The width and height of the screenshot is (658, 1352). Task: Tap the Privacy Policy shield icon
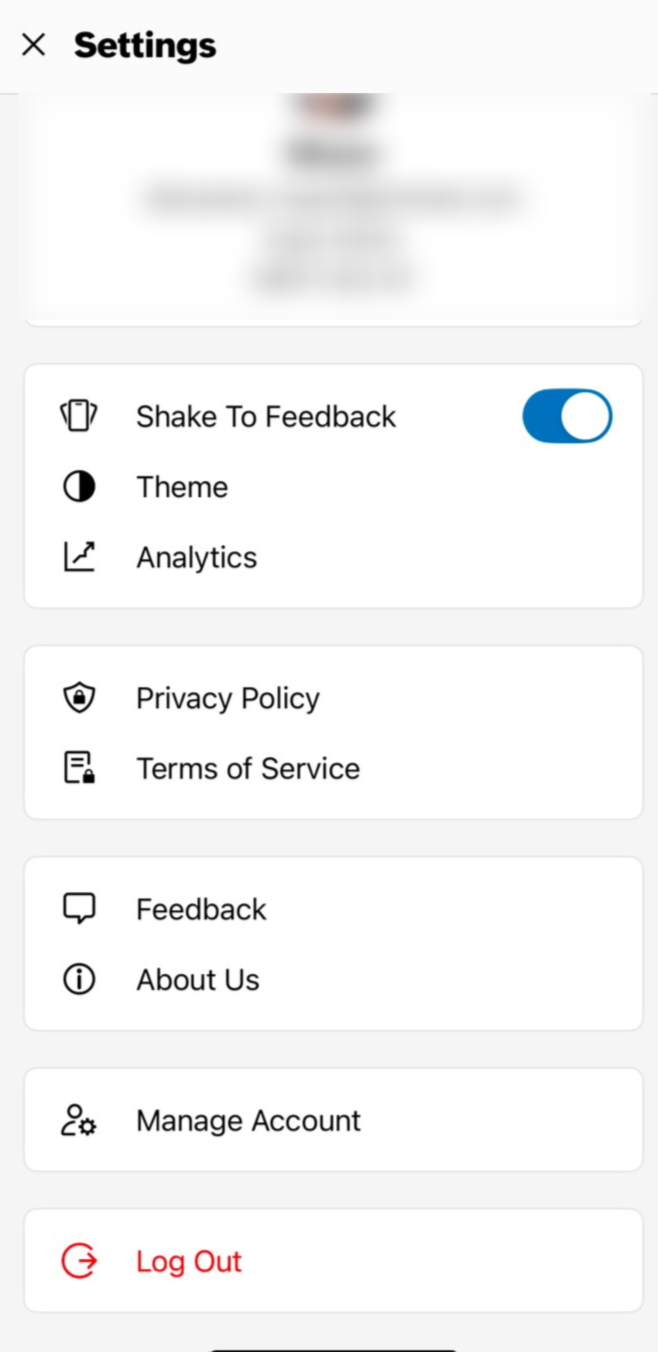coord(78,698)
